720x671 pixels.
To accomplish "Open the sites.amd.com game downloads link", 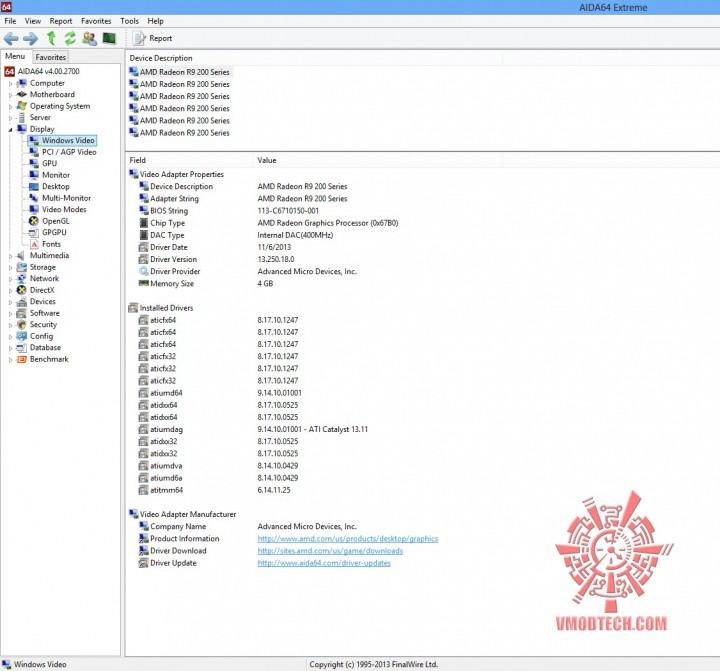I will click(330, 551).
